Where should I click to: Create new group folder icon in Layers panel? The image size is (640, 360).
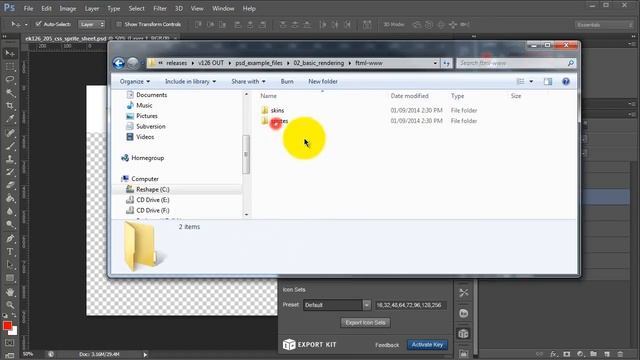click(593, 354)
